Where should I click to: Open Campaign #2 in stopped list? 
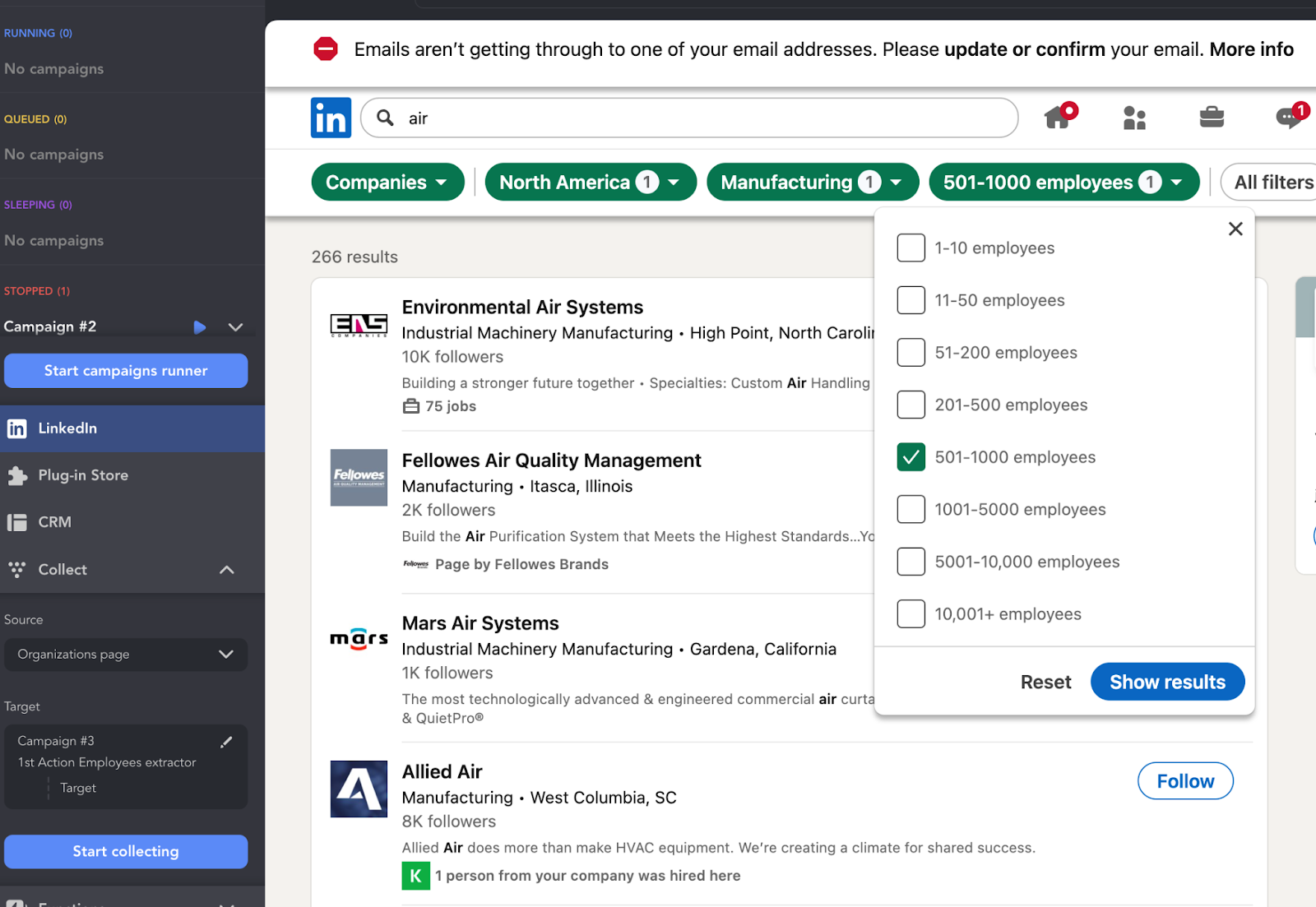(50, 326)
